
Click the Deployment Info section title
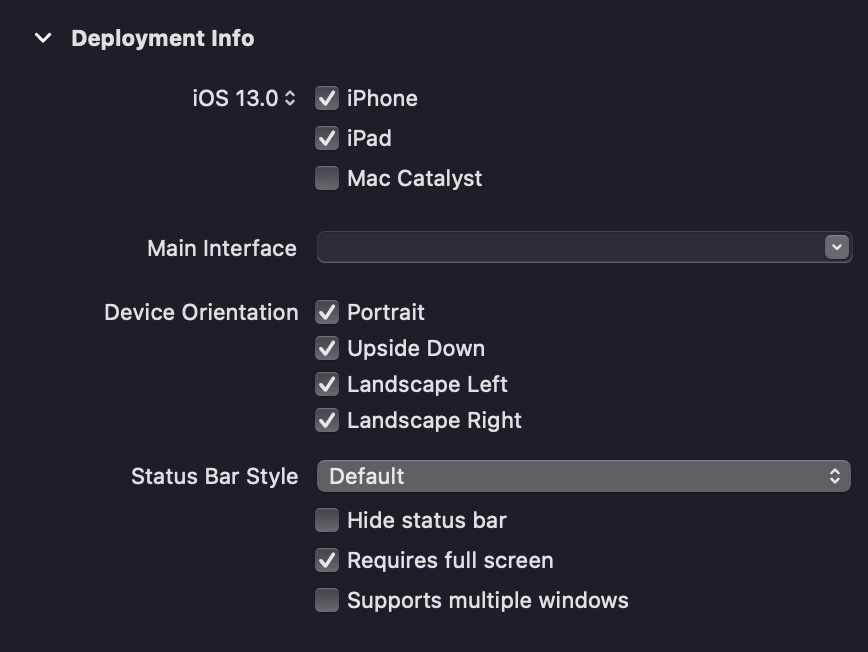click(x=163, y=38)
